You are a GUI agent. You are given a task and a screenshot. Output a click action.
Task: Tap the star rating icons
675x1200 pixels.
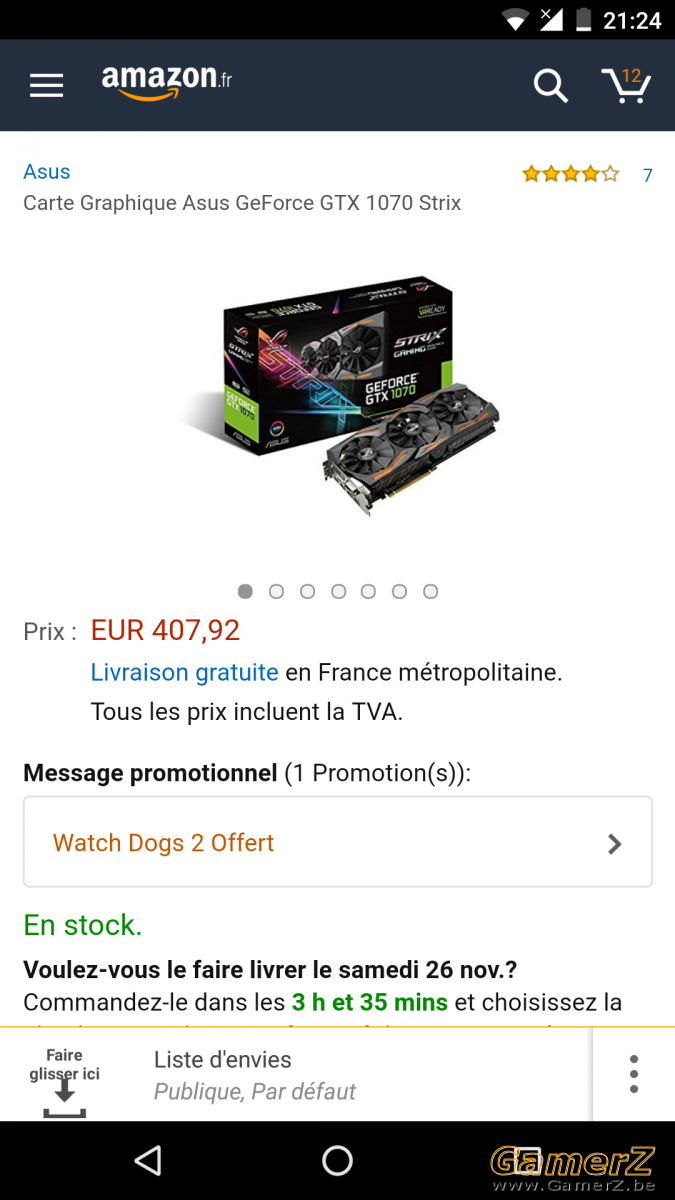click(x=571, y=175)
